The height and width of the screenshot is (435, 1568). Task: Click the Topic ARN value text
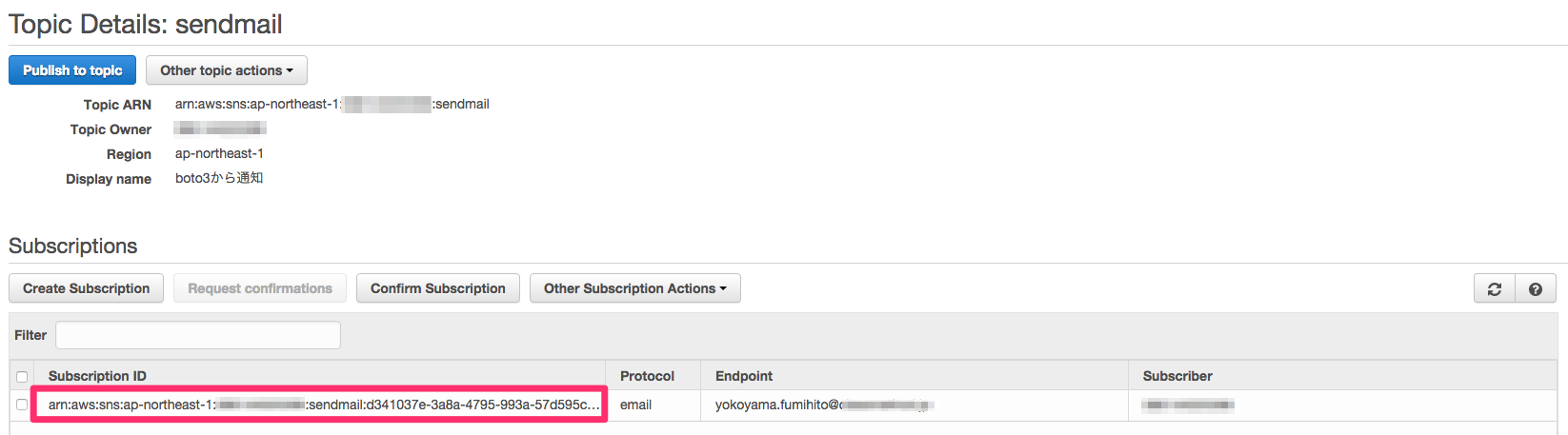coord(332,104)
